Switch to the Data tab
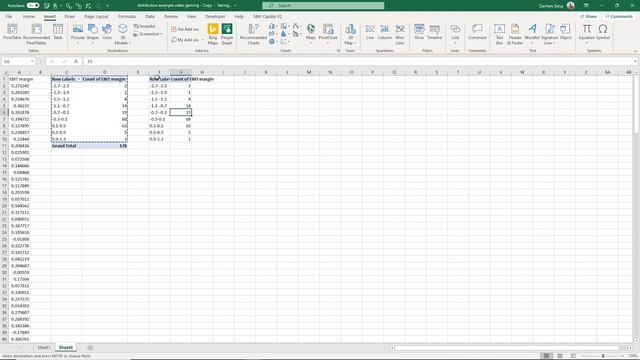Screen dimensions: 640x360 point(150,16)
